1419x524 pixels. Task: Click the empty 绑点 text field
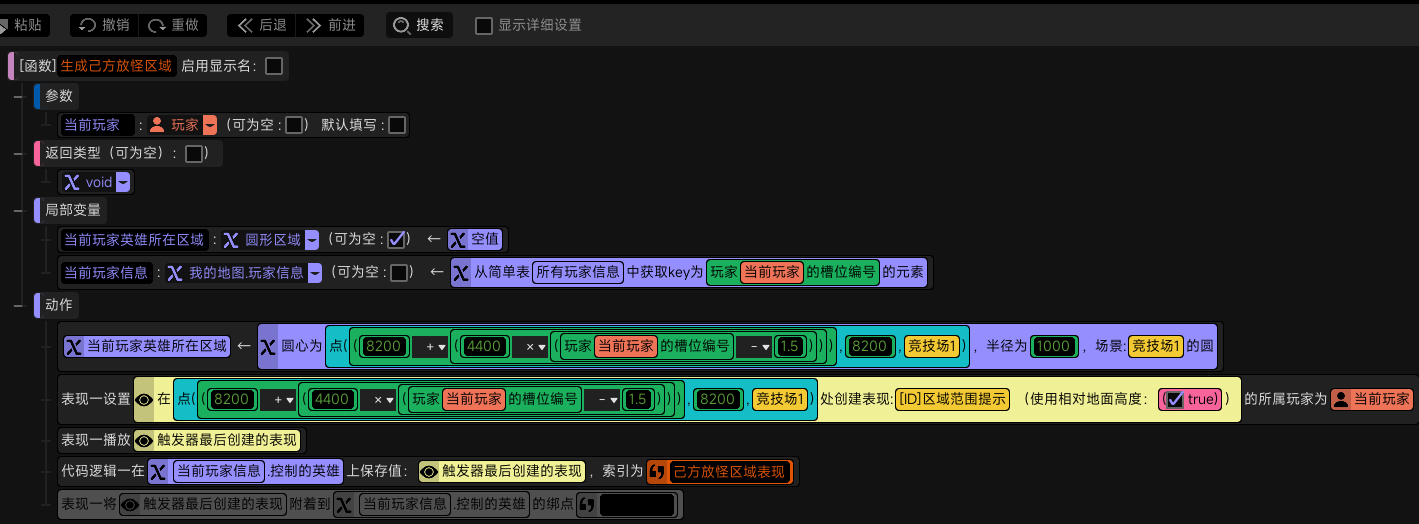pos(637,505)
